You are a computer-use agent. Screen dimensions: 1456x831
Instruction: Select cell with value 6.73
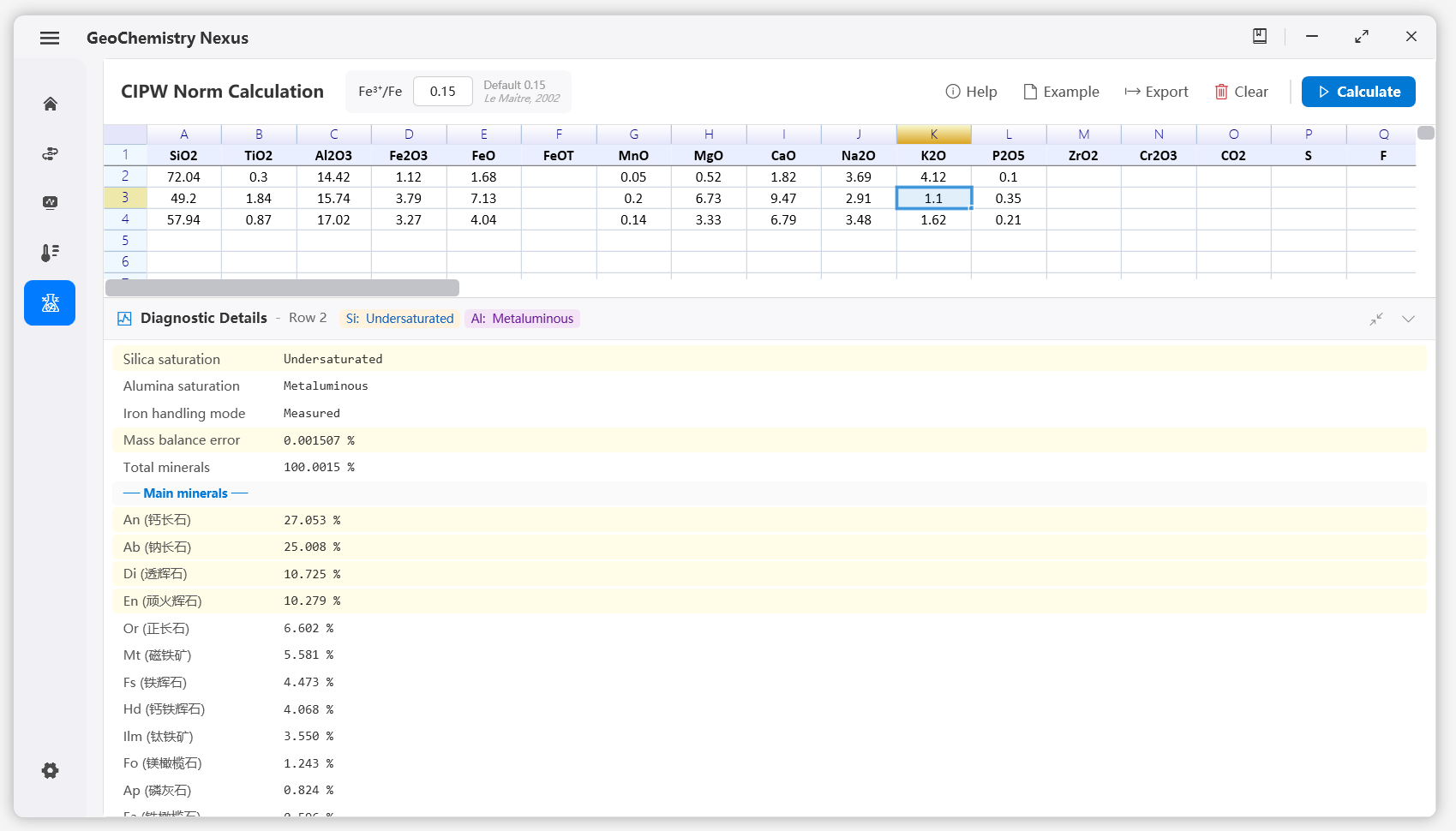click(709, 198)
